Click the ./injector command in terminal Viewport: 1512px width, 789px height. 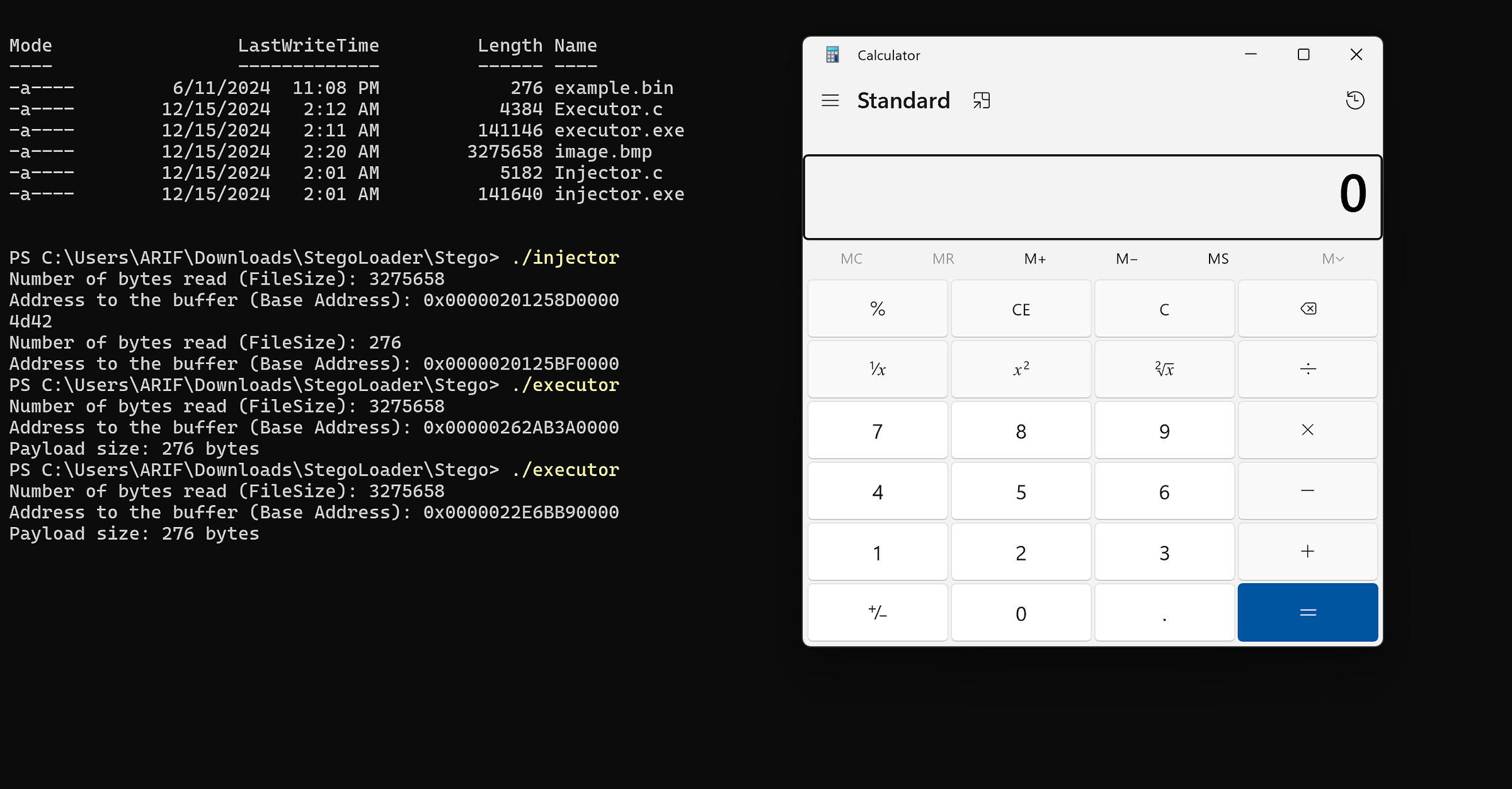coord(565,258)
